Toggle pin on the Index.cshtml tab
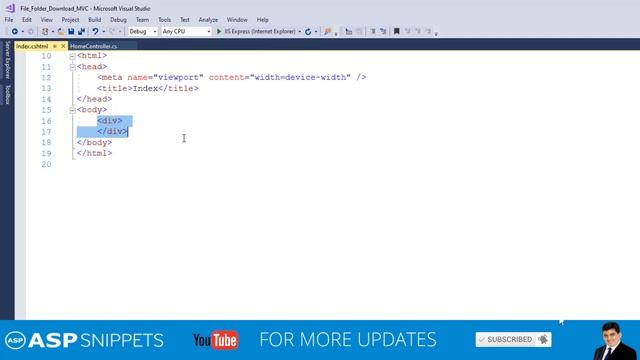The height and width of the screenshot is (360, 640). coord(55,46)
